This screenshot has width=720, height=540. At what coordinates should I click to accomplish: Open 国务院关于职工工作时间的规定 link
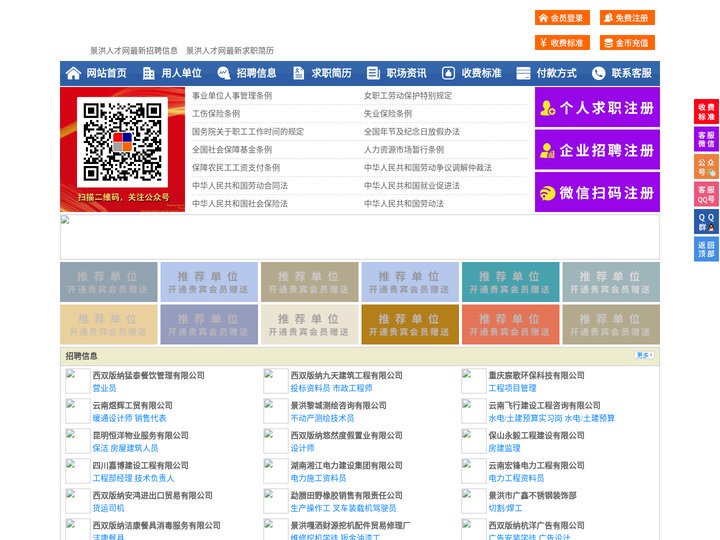248,131
